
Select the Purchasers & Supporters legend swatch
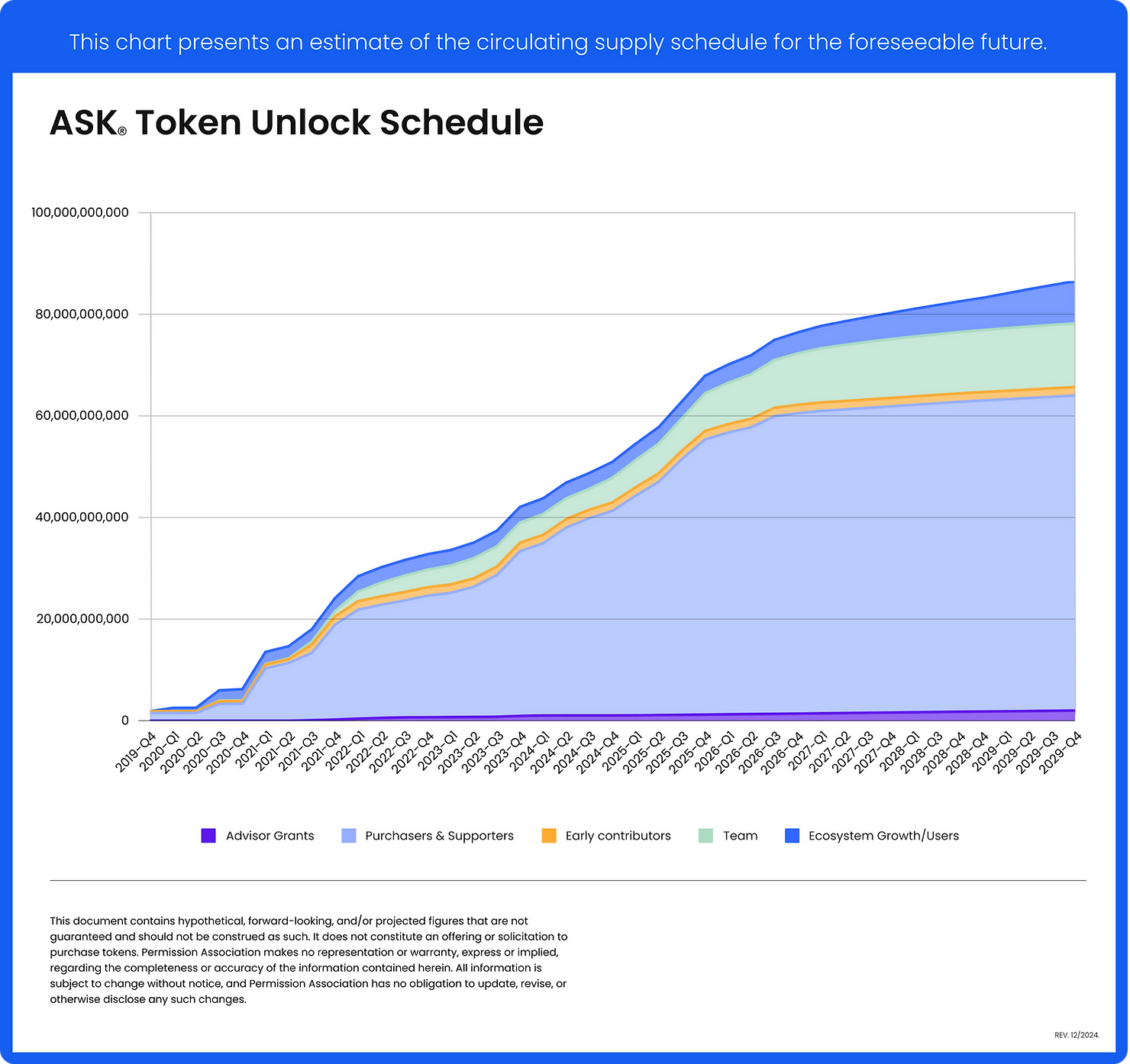347,835
